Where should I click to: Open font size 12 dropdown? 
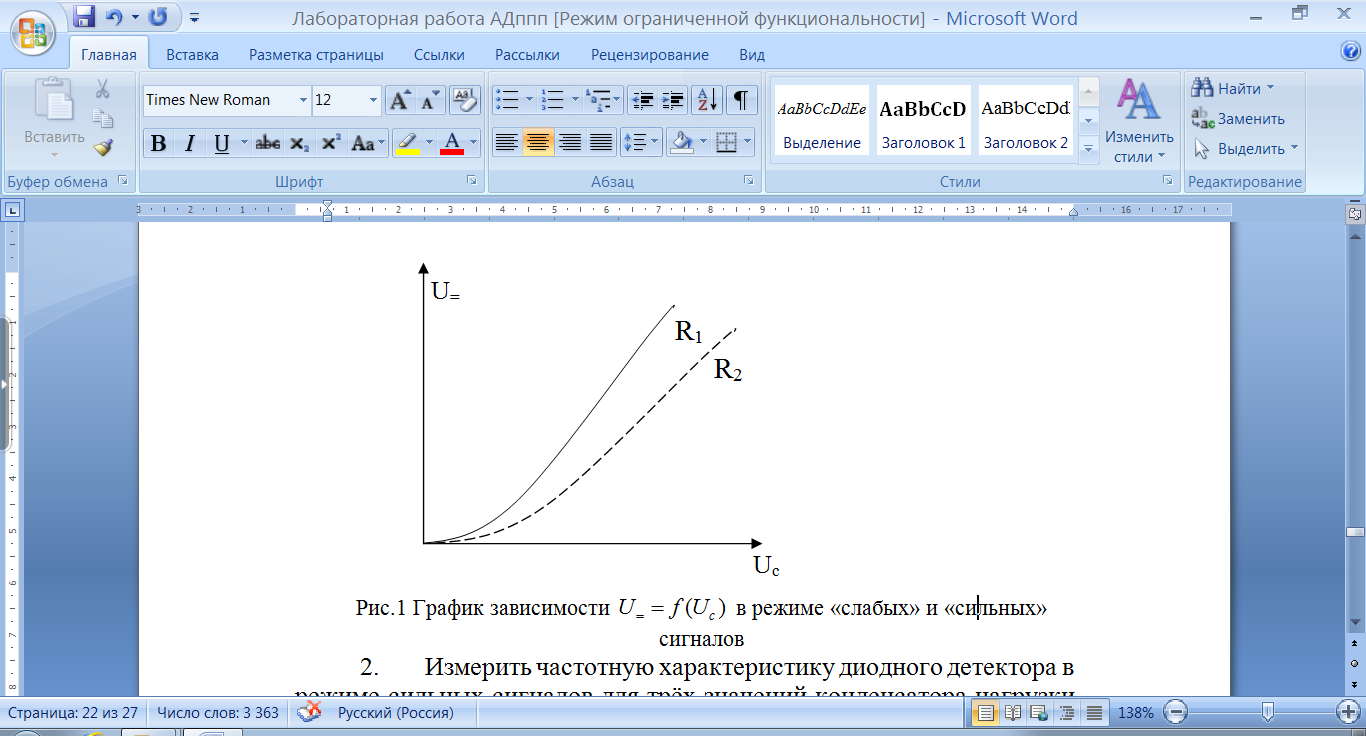374,100
